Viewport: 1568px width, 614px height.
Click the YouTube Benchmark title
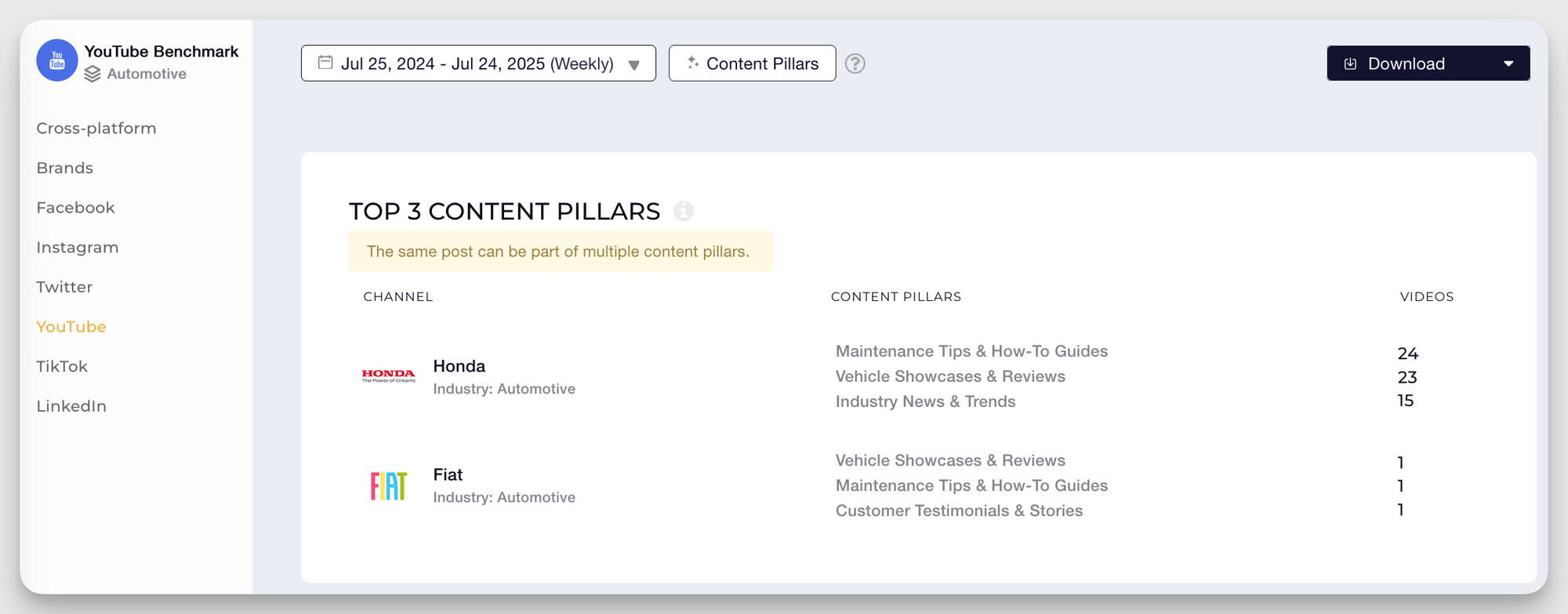tap(162, 52)
